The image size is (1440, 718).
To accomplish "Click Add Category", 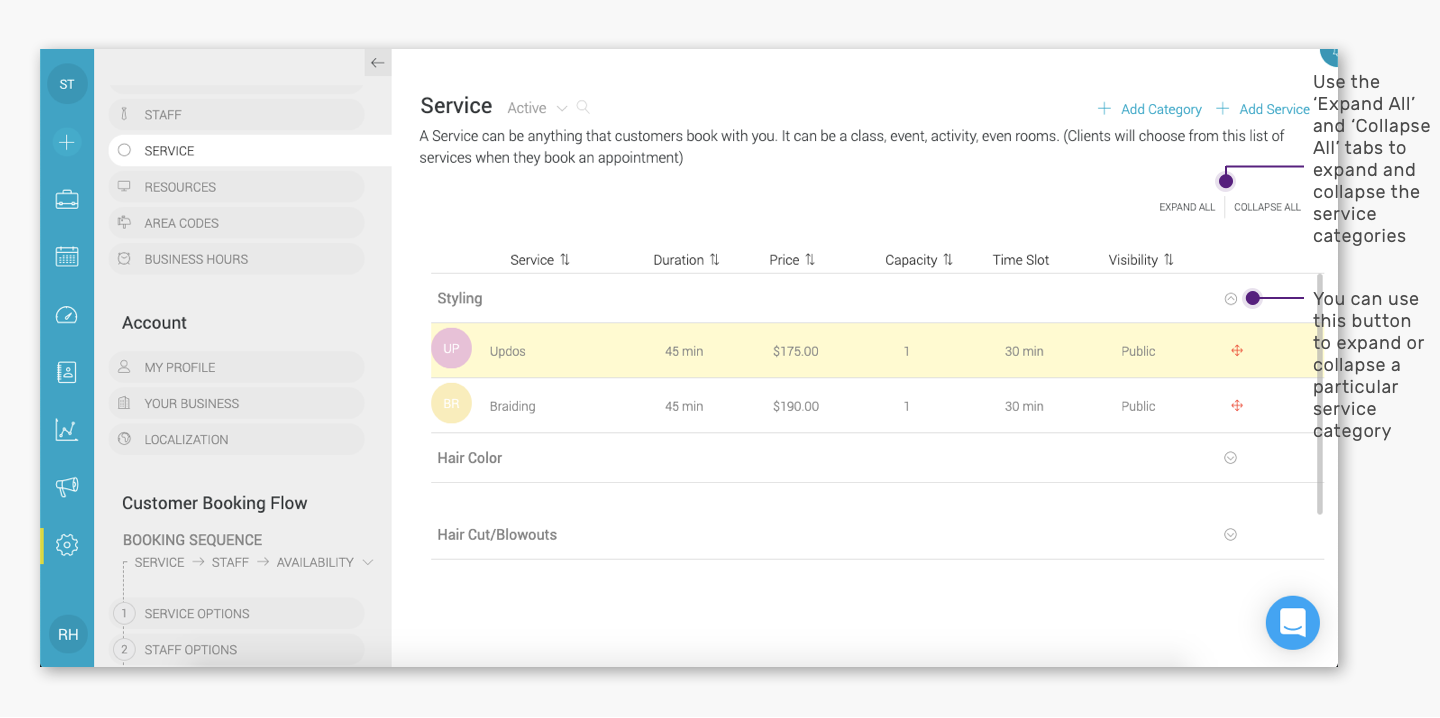I will (x=1150, y=109).
